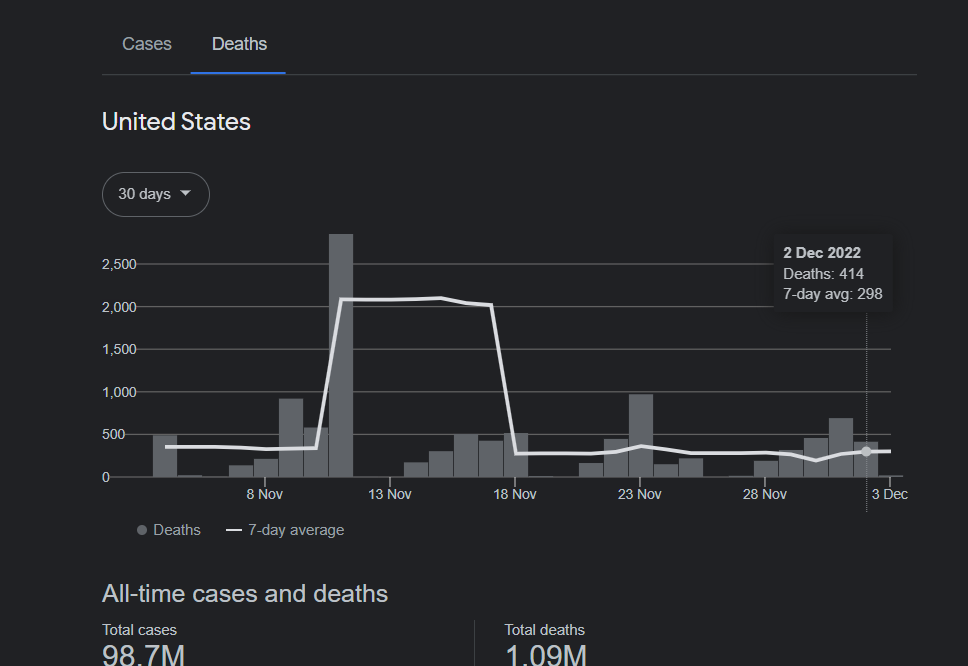
Task: Click the '23 Nov' x-axis label
Action: (640, 494)
